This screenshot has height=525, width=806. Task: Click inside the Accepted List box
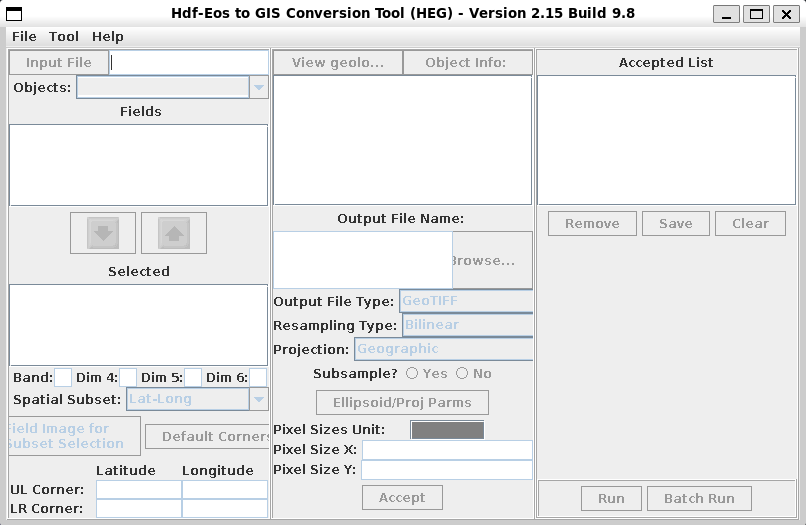(x=666, y=140)
